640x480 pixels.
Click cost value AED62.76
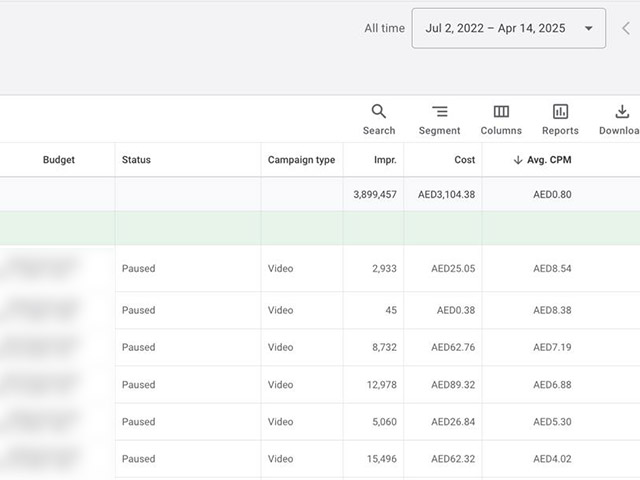pyautogui.click(x=453, y=347)
